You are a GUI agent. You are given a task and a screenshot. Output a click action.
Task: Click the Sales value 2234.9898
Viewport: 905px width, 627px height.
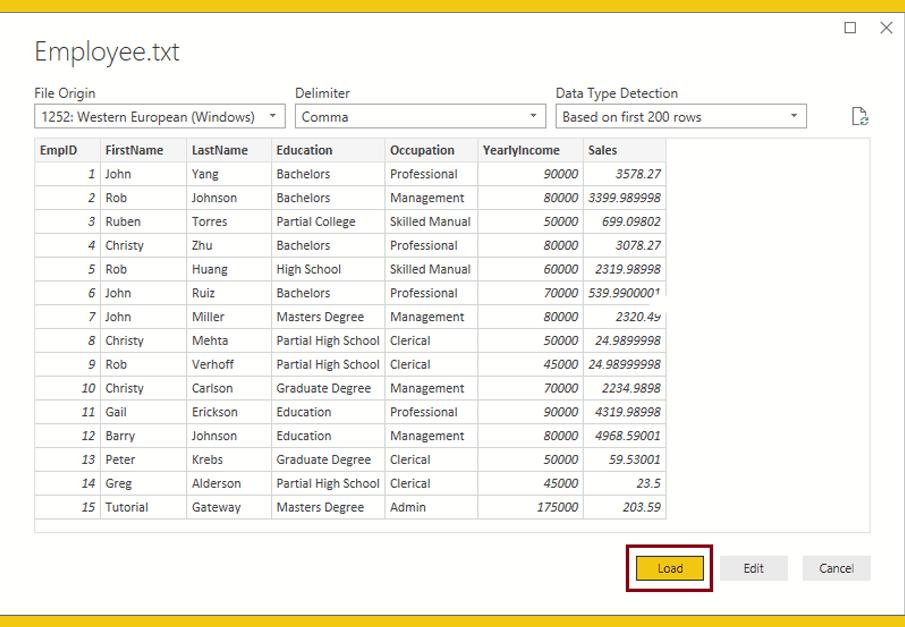[624, 388]
